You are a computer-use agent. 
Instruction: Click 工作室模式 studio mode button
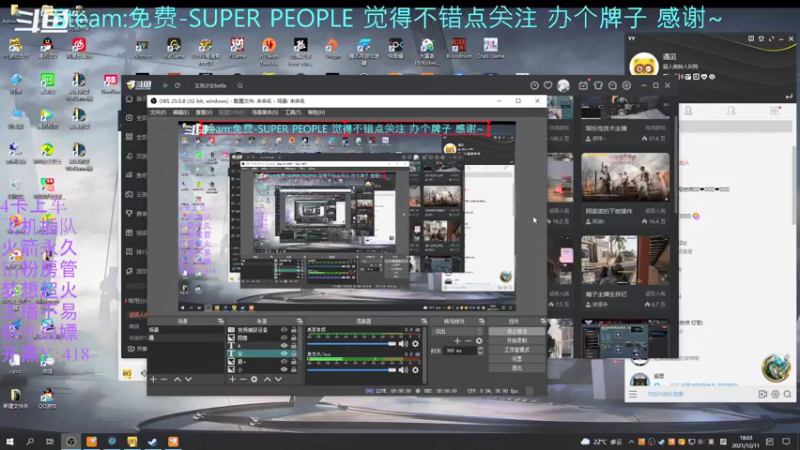coord(516,349)
